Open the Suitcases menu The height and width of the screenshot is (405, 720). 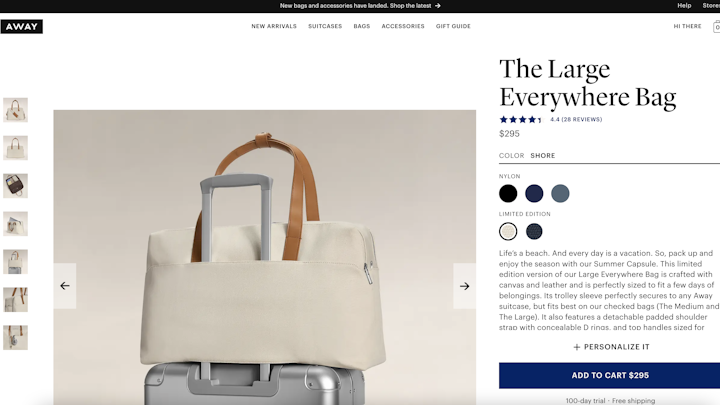325,26
